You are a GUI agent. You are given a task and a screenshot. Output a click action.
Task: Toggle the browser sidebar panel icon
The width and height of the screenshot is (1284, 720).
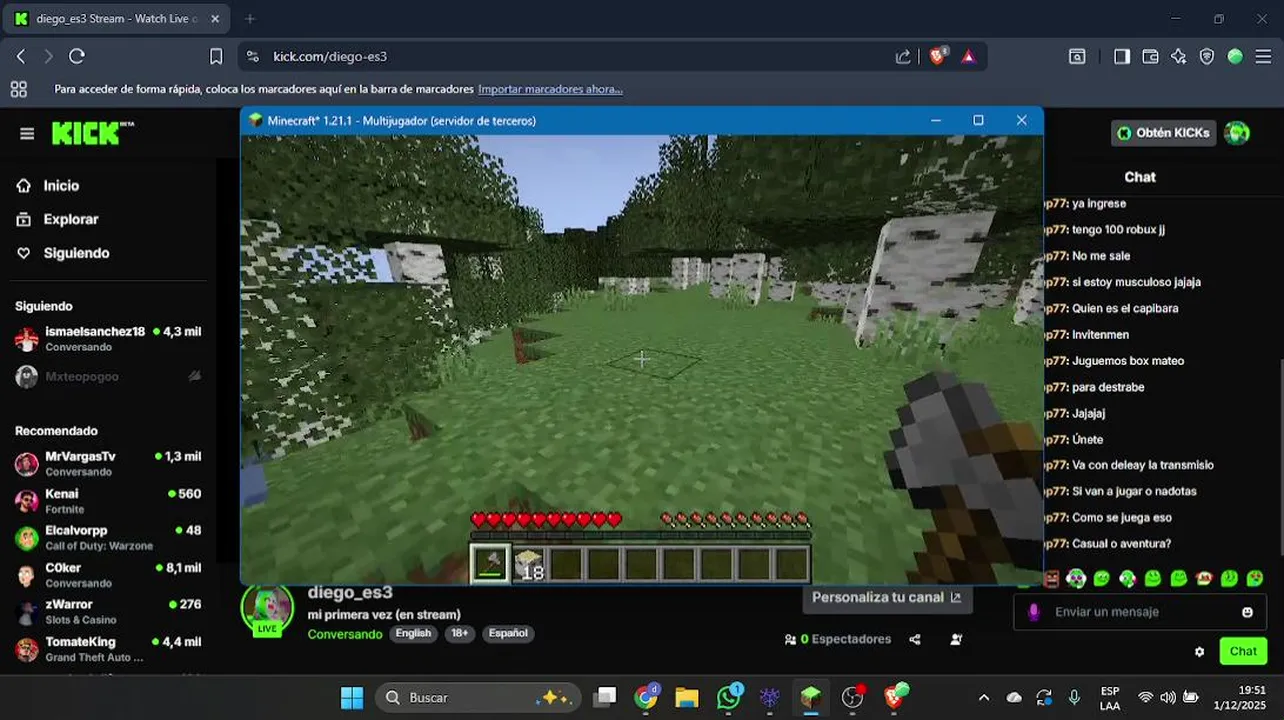point(1122,57)
